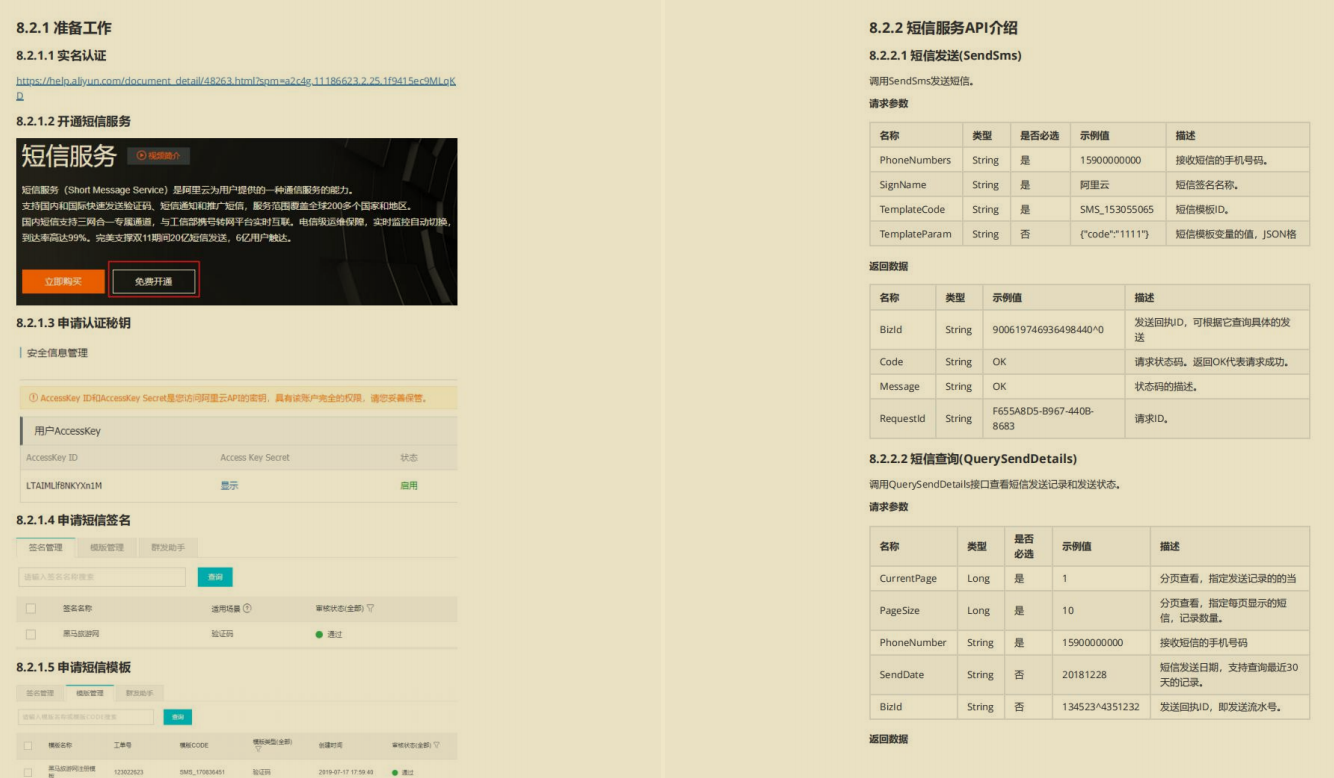The image size is (1334, 778).
Task: Click heading 8.2.2 短信服务API介绍
Action: 943,27
